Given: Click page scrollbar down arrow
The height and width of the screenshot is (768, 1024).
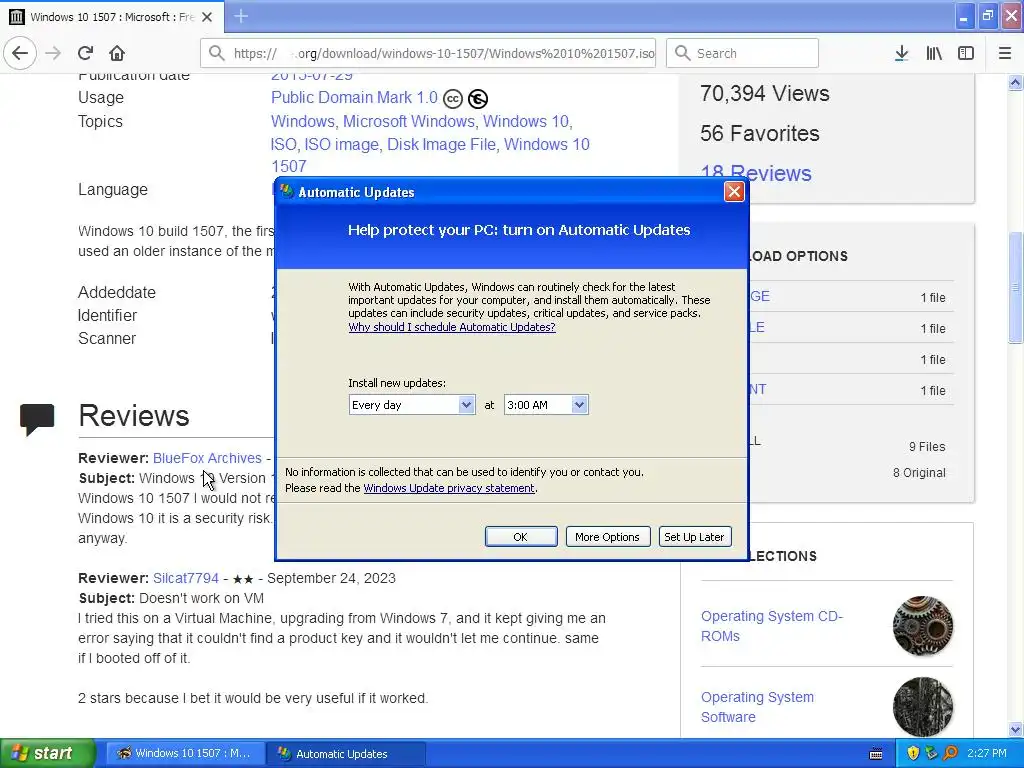Looking at the screenshot, I should click(1016, 729).
